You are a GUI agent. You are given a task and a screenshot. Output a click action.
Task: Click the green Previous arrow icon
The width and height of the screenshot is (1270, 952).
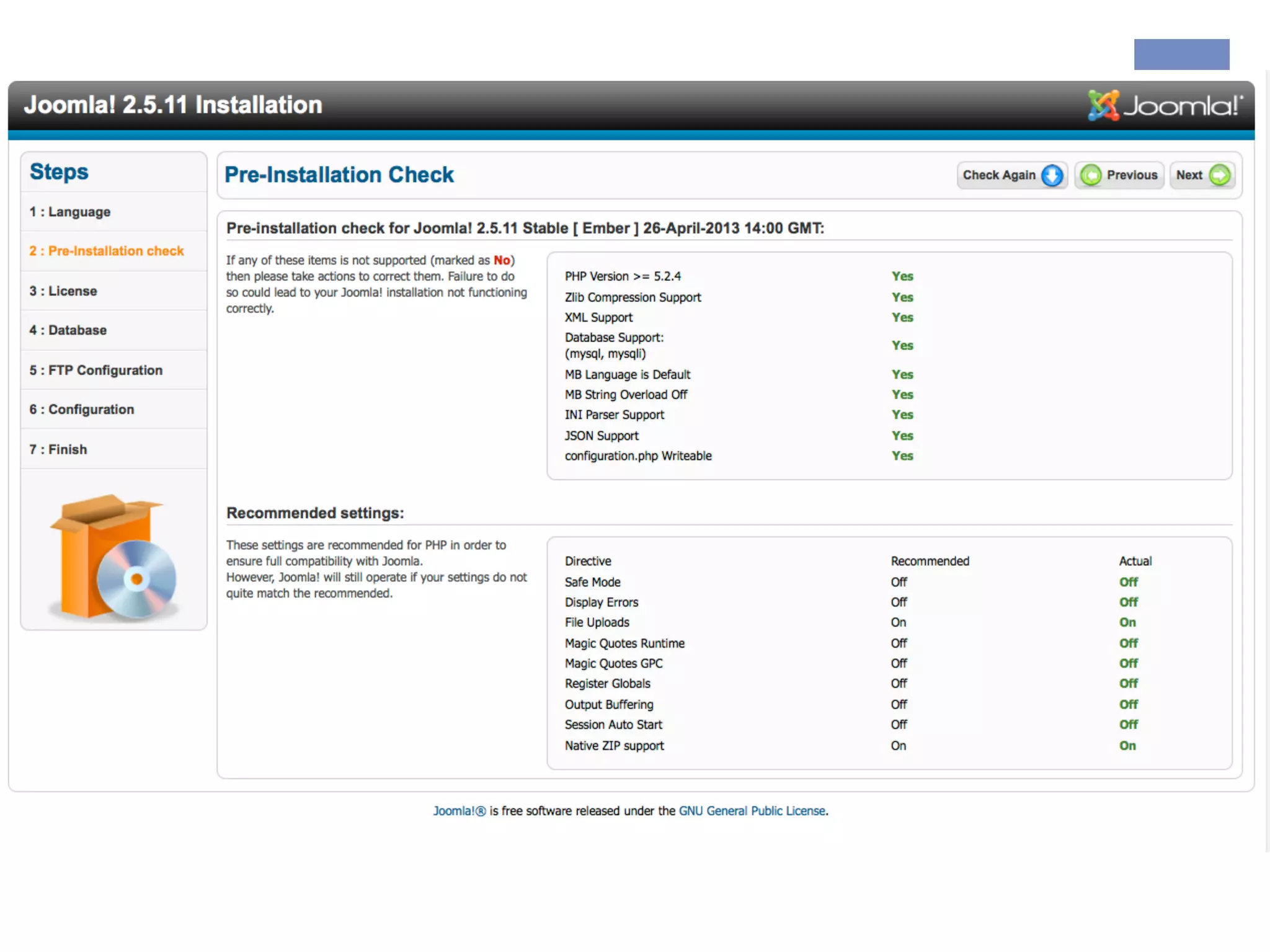1091,175
